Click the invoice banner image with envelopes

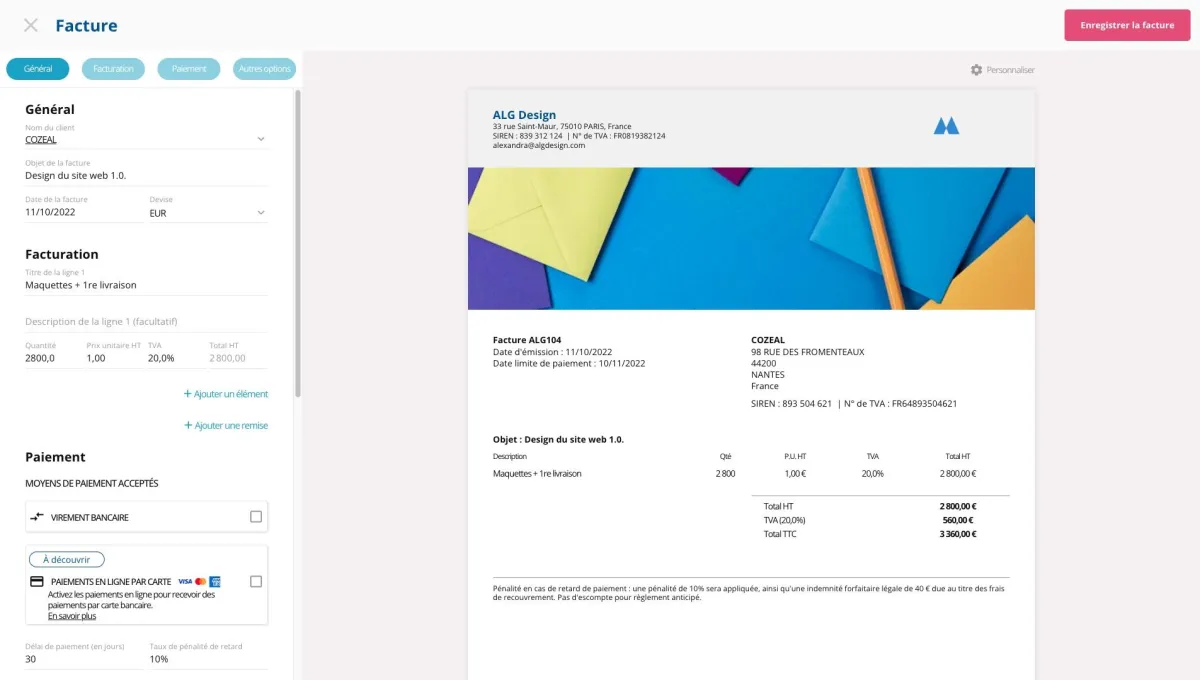pos(751,238)
